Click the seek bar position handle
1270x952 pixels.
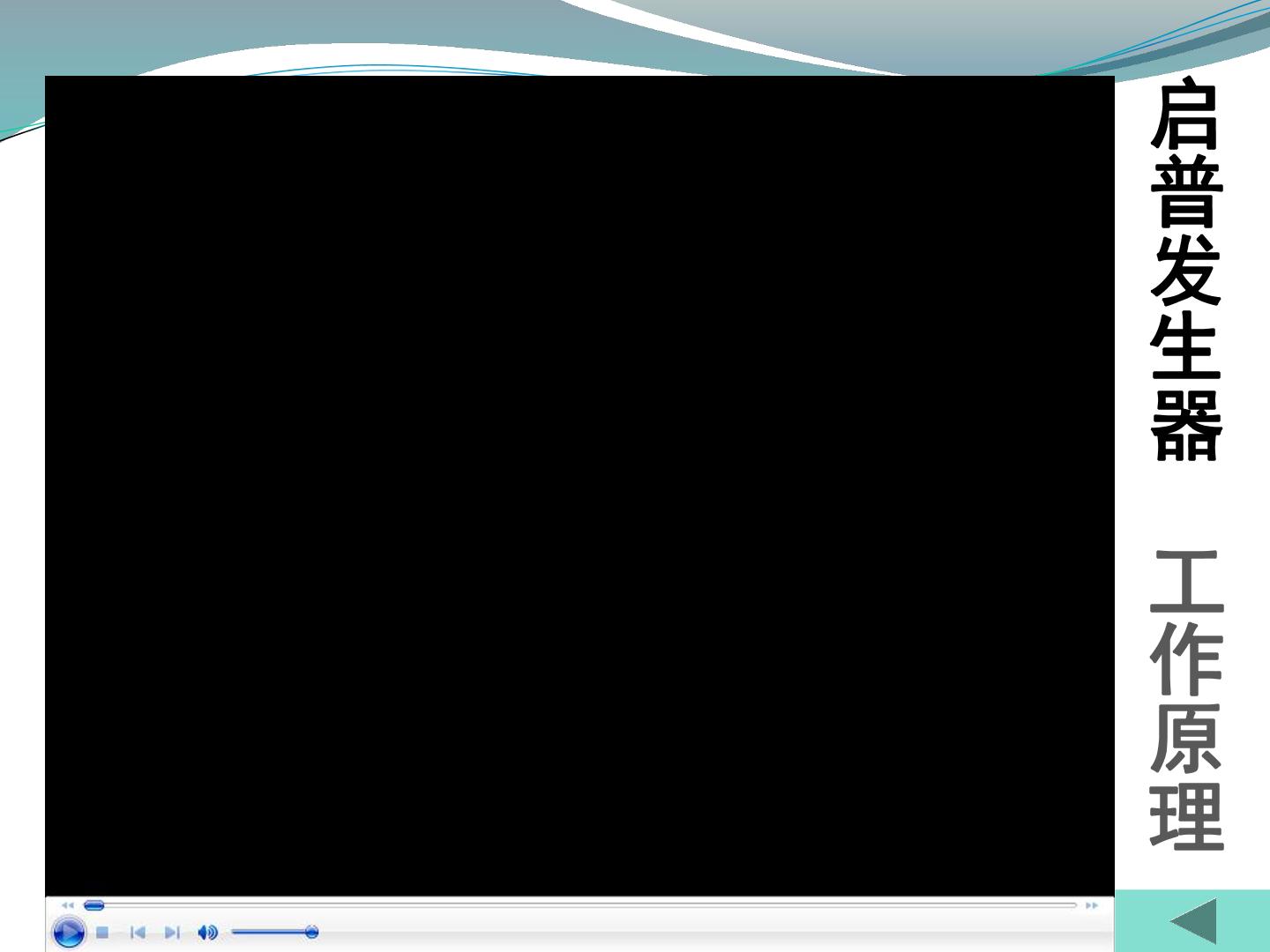[93, 905]
